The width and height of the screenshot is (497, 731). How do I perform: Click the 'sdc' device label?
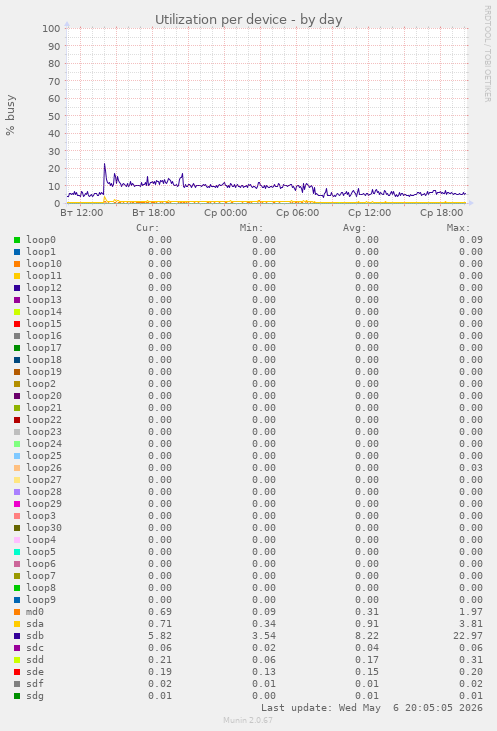click(35, 648)
